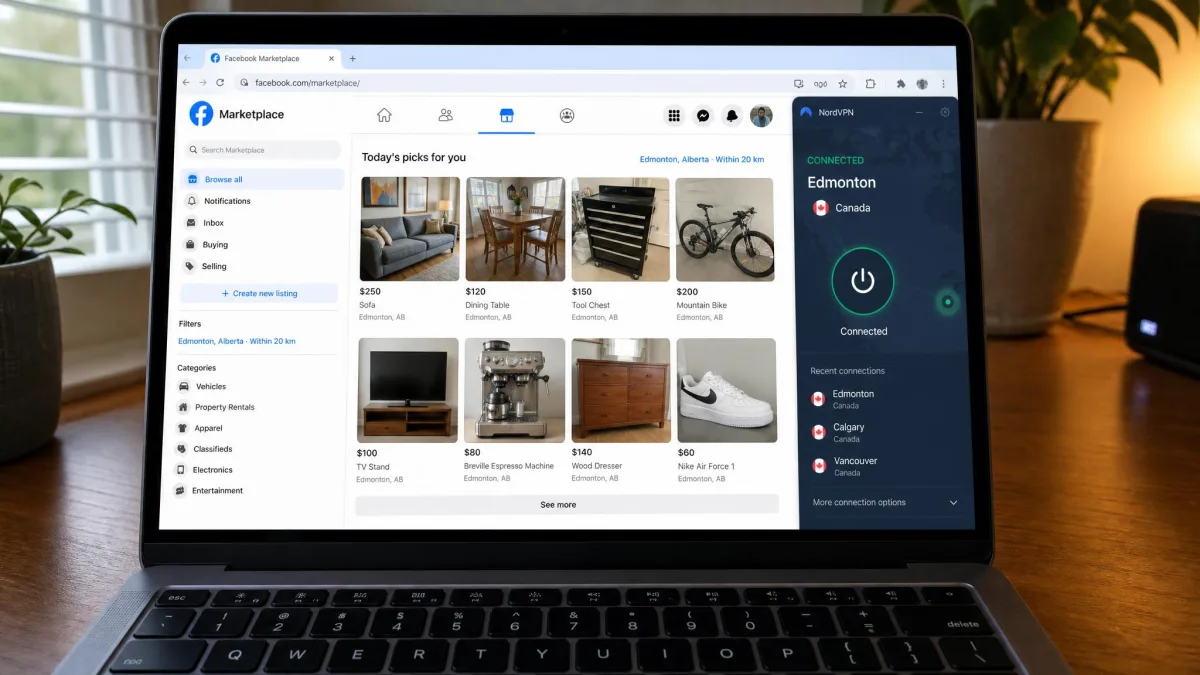The height and width of the screenshot is (675, 1200).
Task: Open the browser extensions puzzle icon
Action: coord(870,84)
